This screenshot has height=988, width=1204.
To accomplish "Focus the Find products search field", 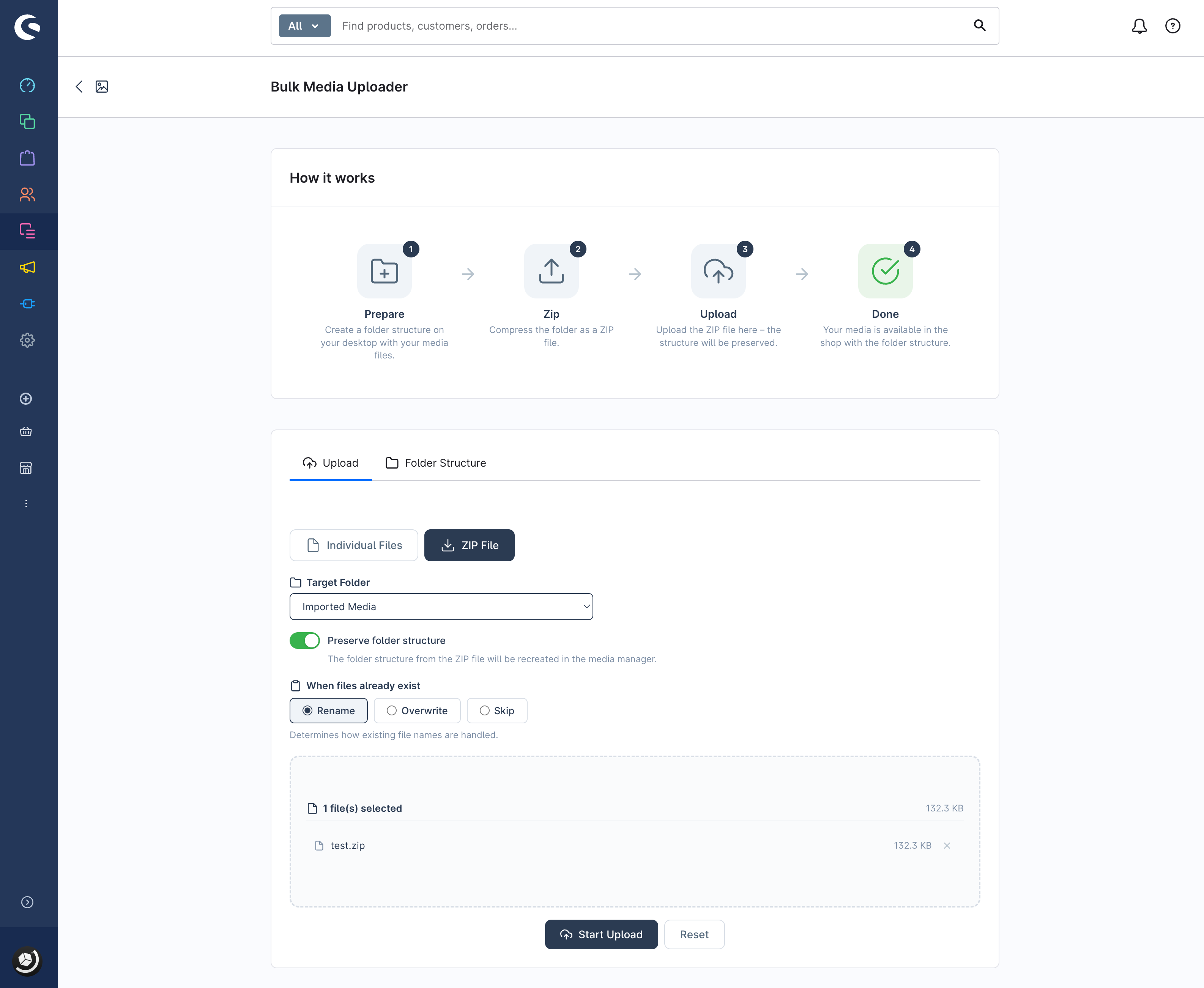I will tap(649, 26).
